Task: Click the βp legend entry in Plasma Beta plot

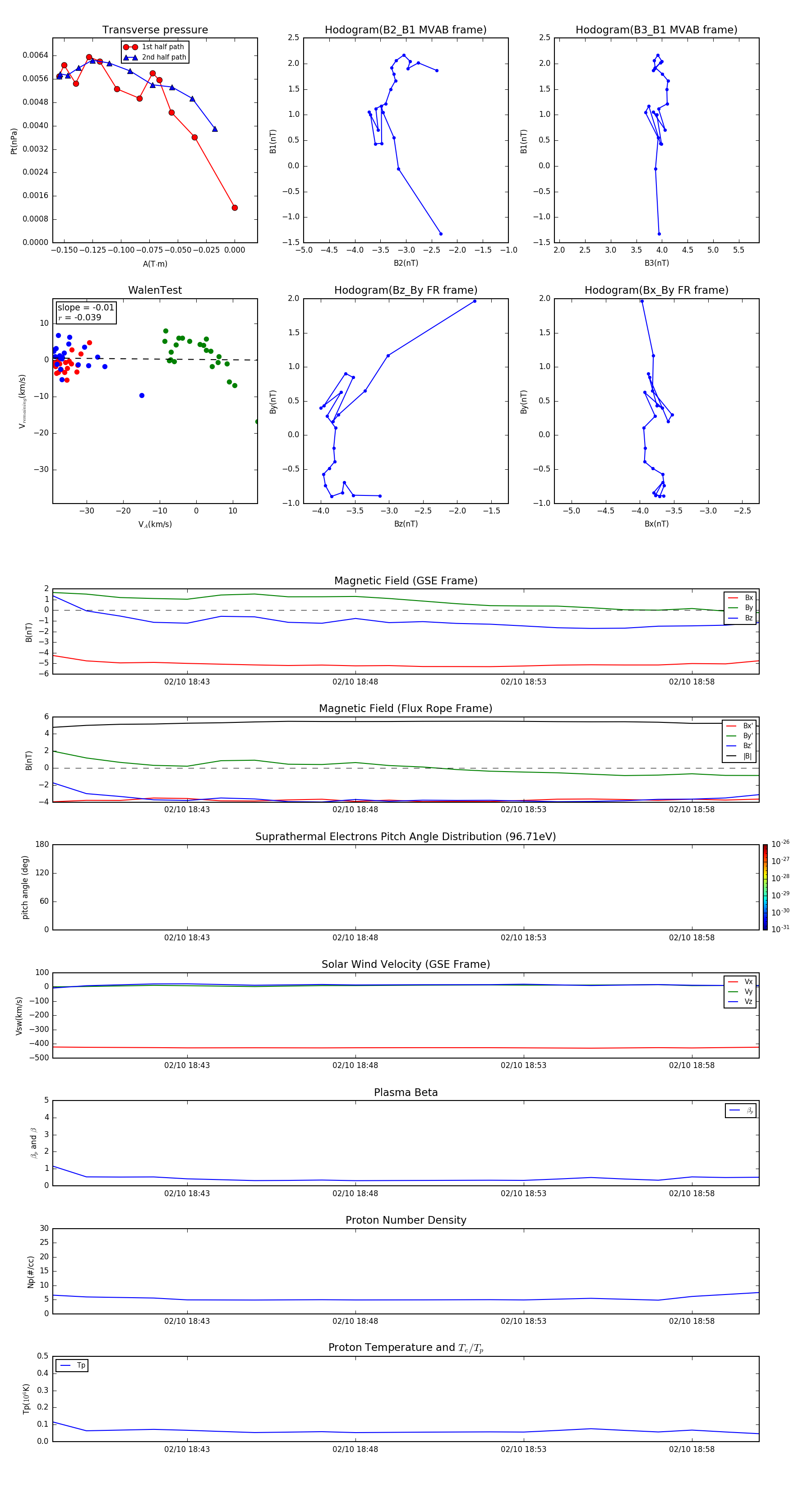Action: [741, 1110]
